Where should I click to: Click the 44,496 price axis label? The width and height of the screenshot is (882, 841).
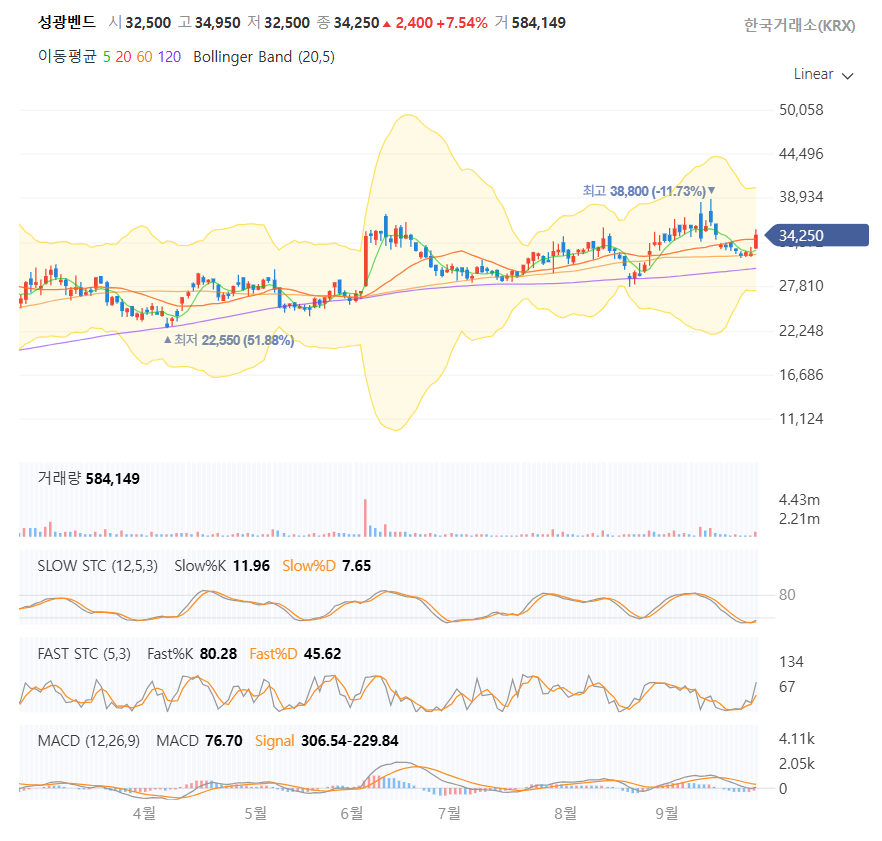801,154
